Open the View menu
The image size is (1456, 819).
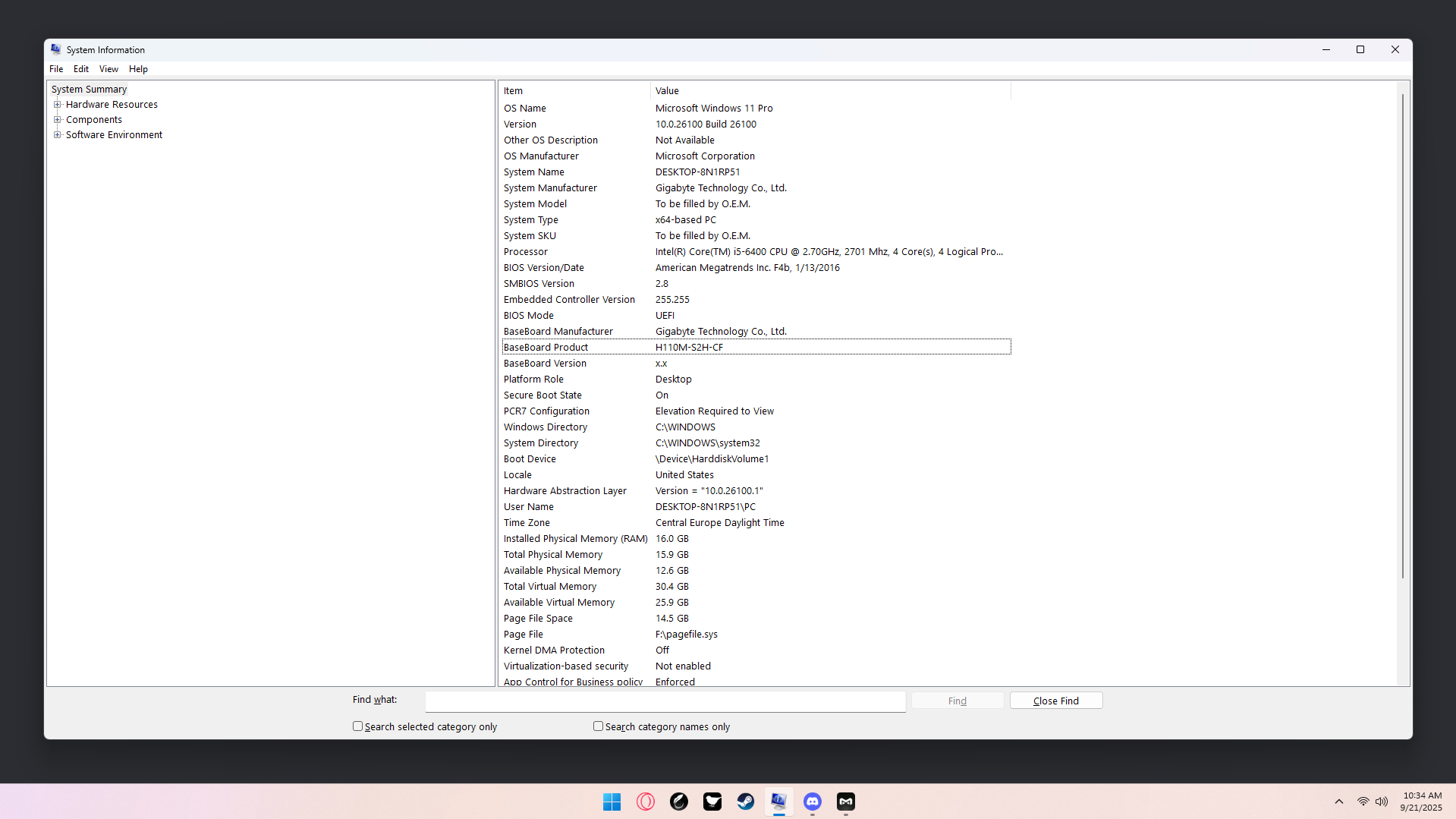click(108, 69)
